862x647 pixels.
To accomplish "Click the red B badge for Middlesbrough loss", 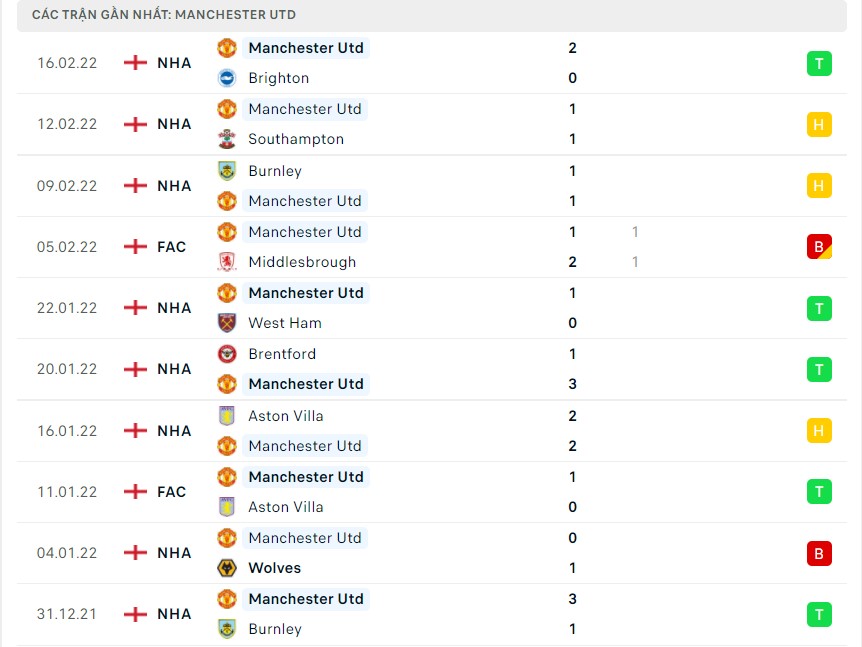I will pyautogui.click(x=819, y=246).
